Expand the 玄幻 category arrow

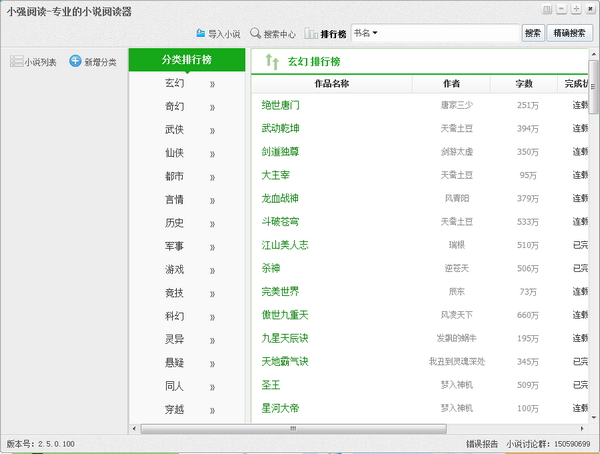click(212, 84)
